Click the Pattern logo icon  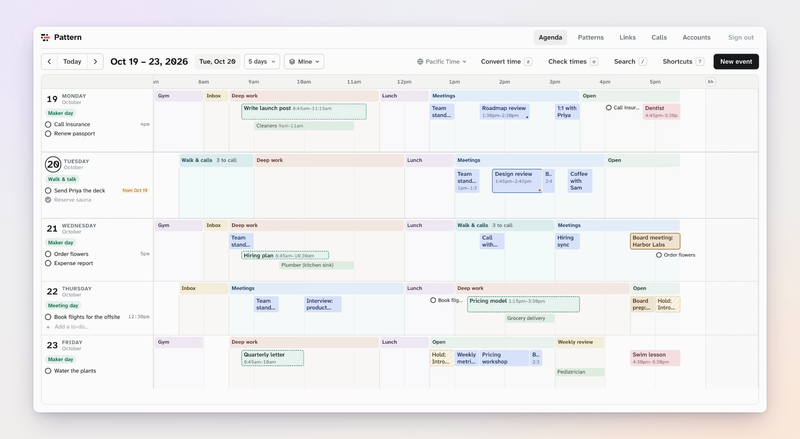click(45, 37)
